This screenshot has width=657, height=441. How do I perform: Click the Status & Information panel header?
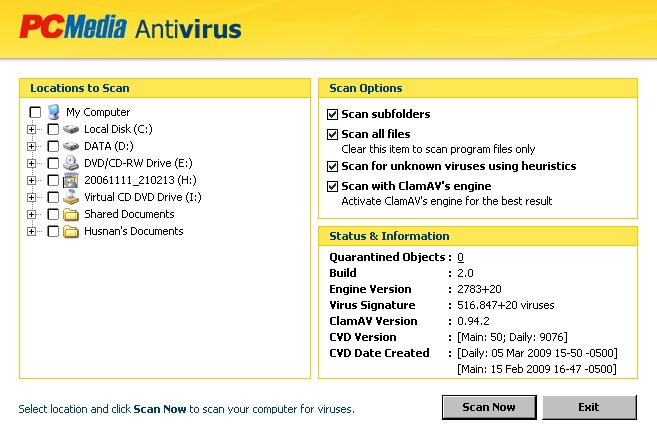[478, 236]
